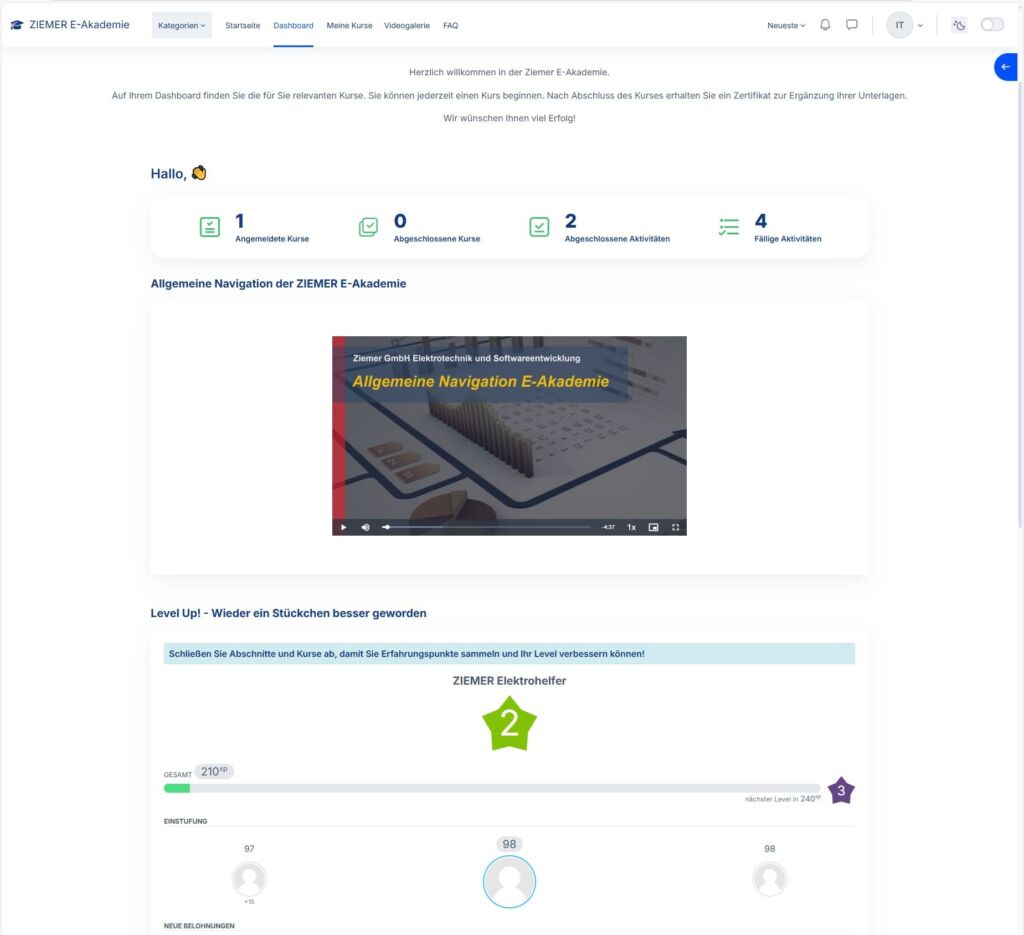Click the dark mode moon icon
This screenshot has height=935, width=1024.
[960, 25]
